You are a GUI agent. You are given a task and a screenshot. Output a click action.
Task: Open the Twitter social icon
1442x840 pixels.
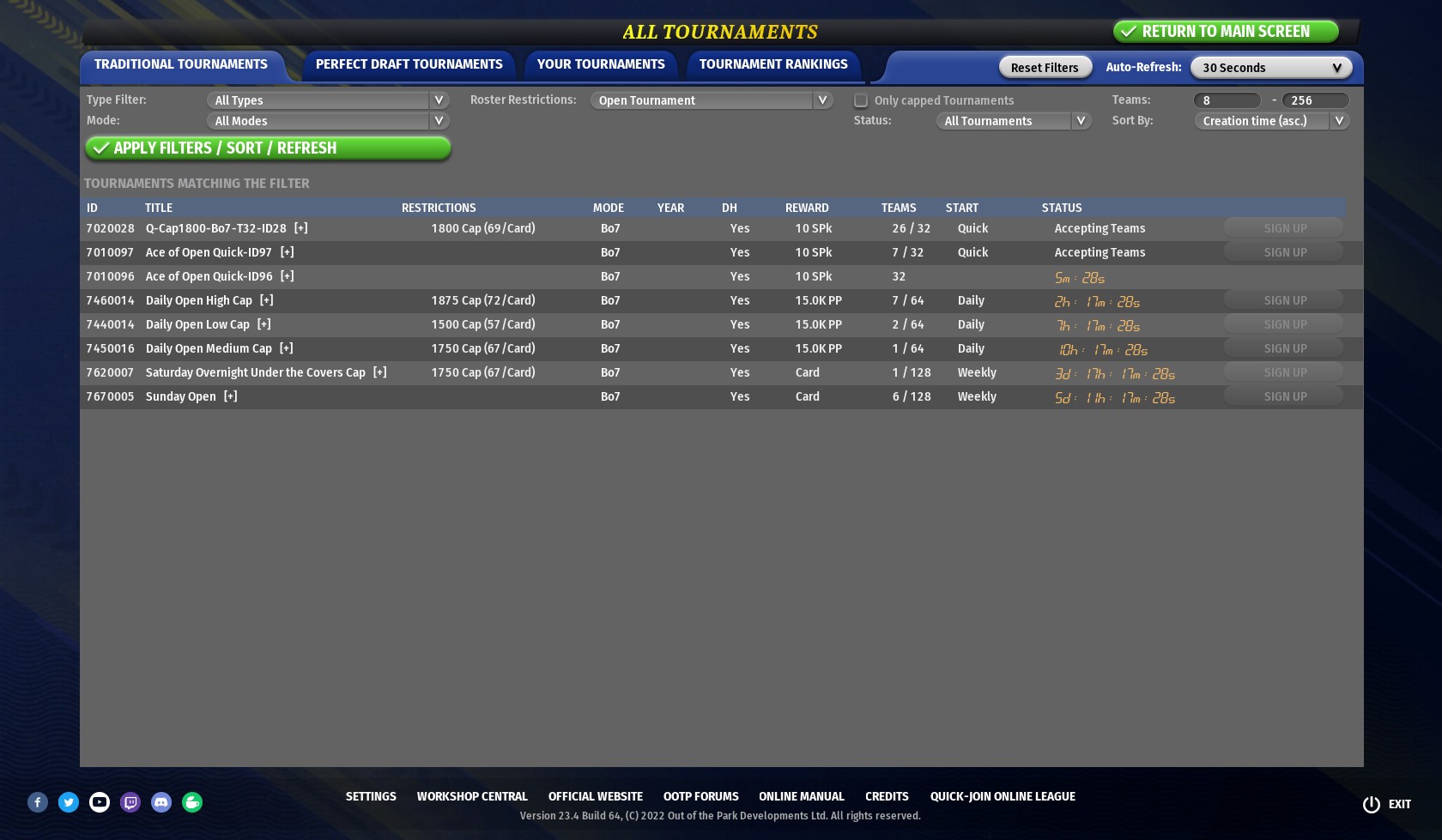click(x=69, y=802)
